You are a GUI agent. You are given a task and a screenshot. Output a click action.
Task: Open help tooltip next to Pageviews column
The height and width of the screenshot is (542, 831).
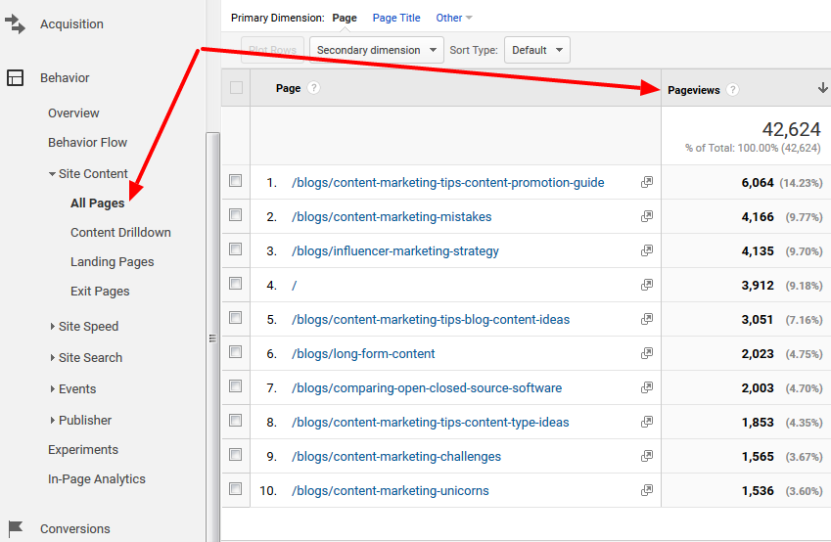click(732, 90)
